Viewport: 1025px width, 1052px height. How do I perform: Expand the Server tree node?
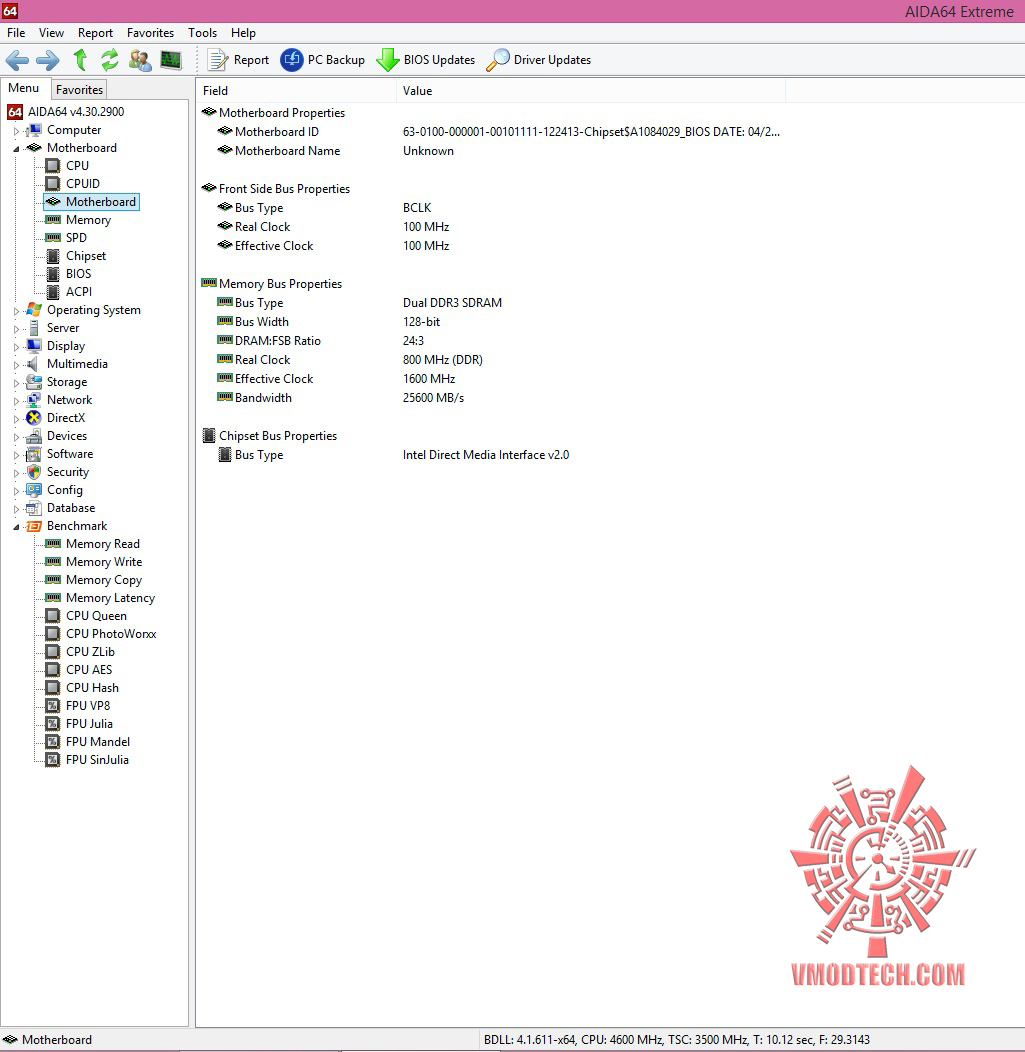[16, 329]
